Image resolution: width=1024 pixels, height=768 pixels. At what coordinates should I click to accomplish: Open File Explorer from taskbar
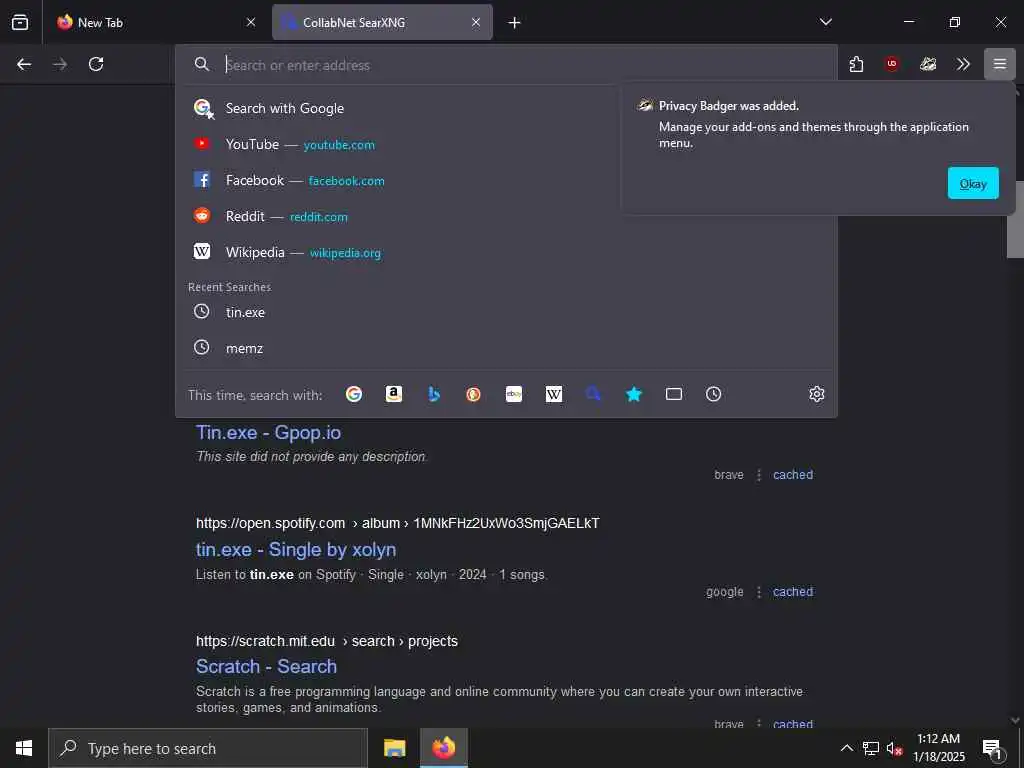(x=394, y=748)
